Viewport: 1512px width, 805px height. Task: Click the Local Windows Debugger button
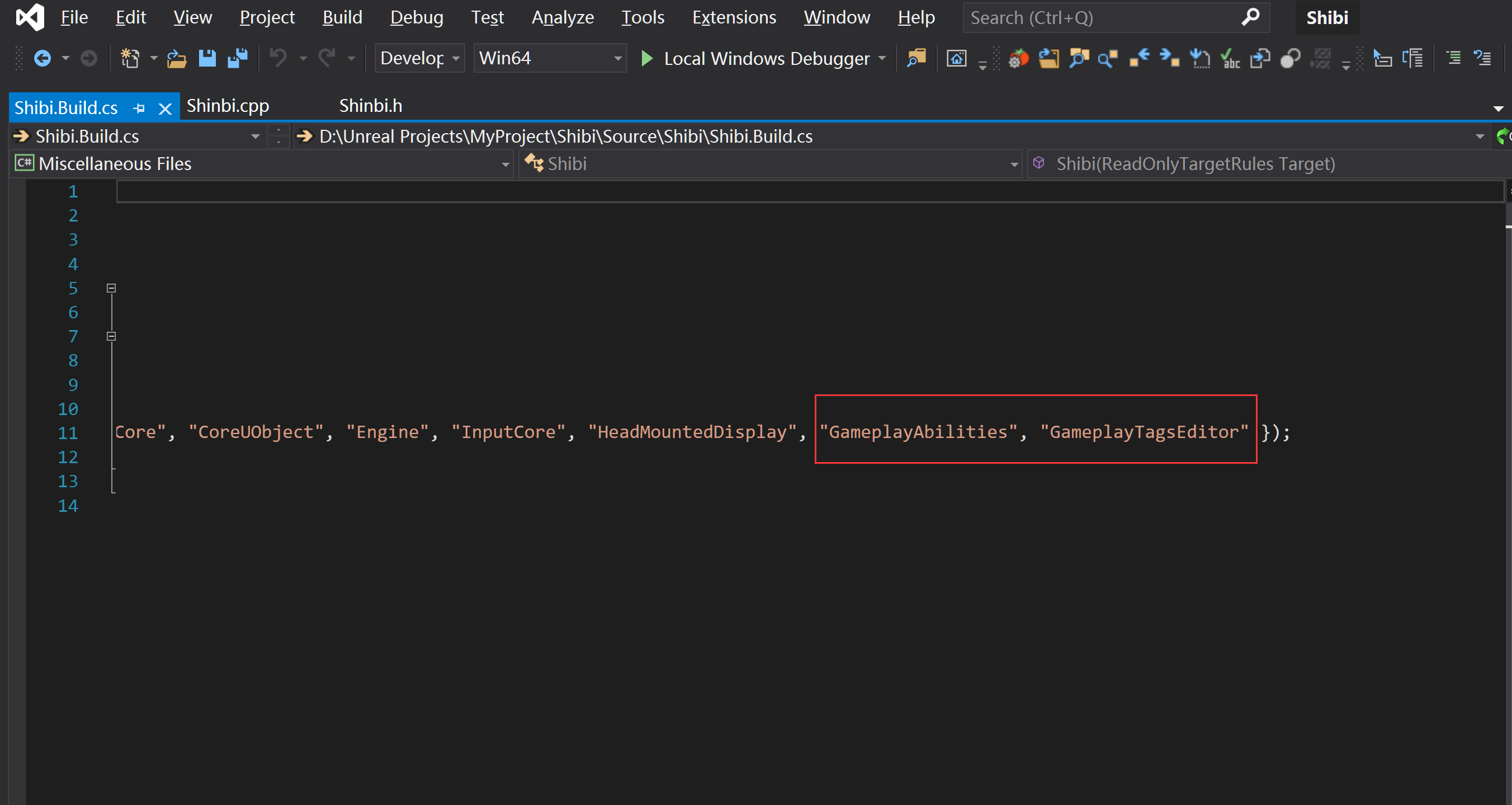coord(766,58)
